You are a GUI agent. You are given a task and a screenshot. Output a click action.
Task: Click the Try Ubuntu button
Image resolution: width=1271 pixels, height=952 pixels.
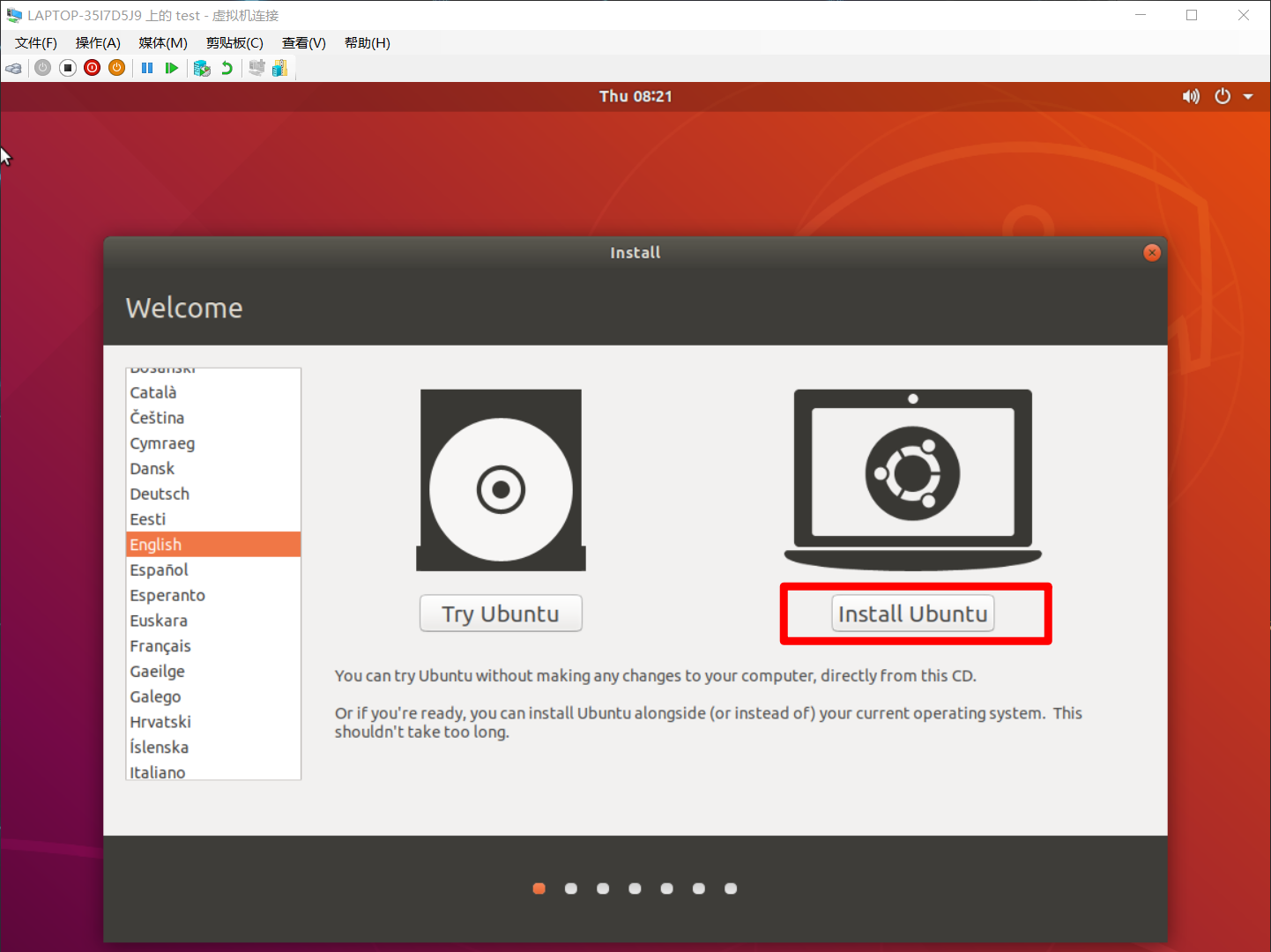tap(501, 614)
